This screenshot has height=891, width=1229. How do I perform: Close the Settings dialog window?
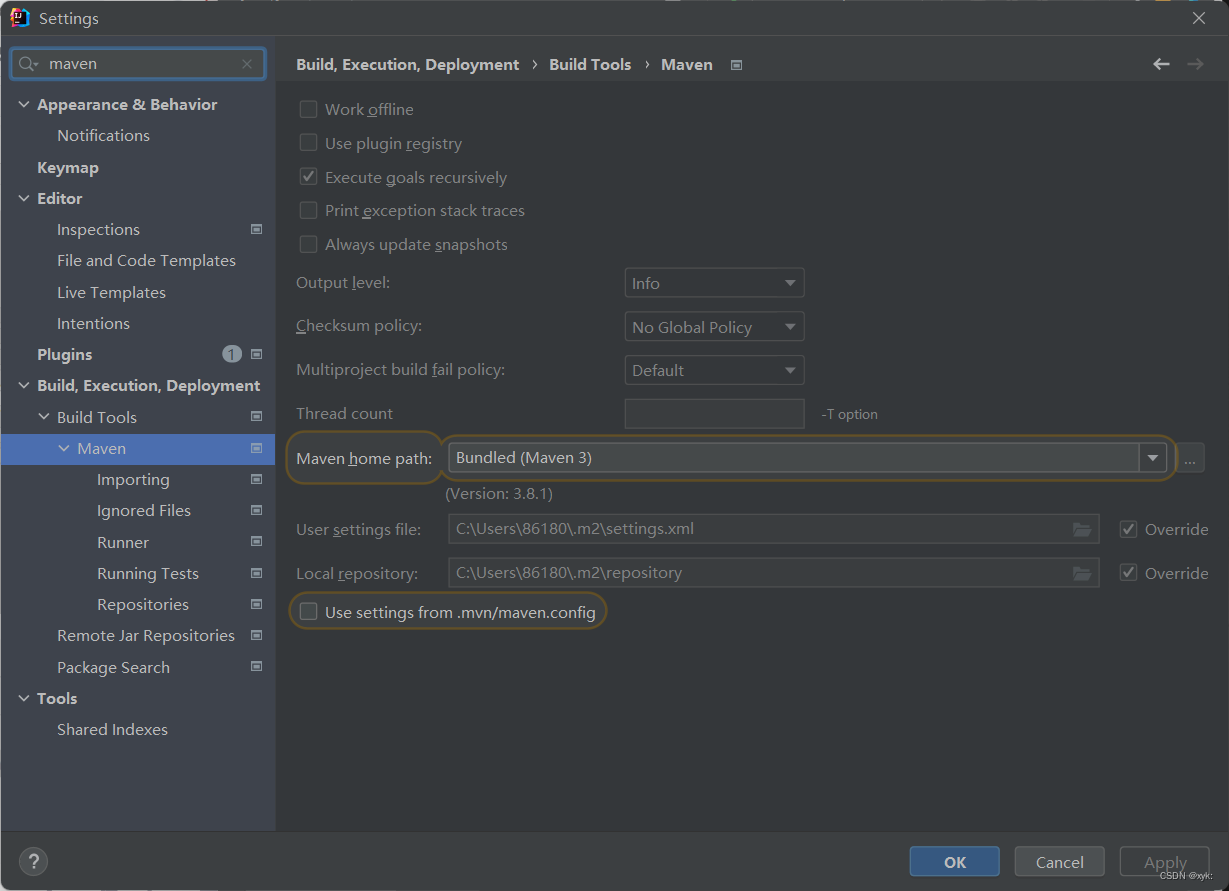click(1198, 18)
